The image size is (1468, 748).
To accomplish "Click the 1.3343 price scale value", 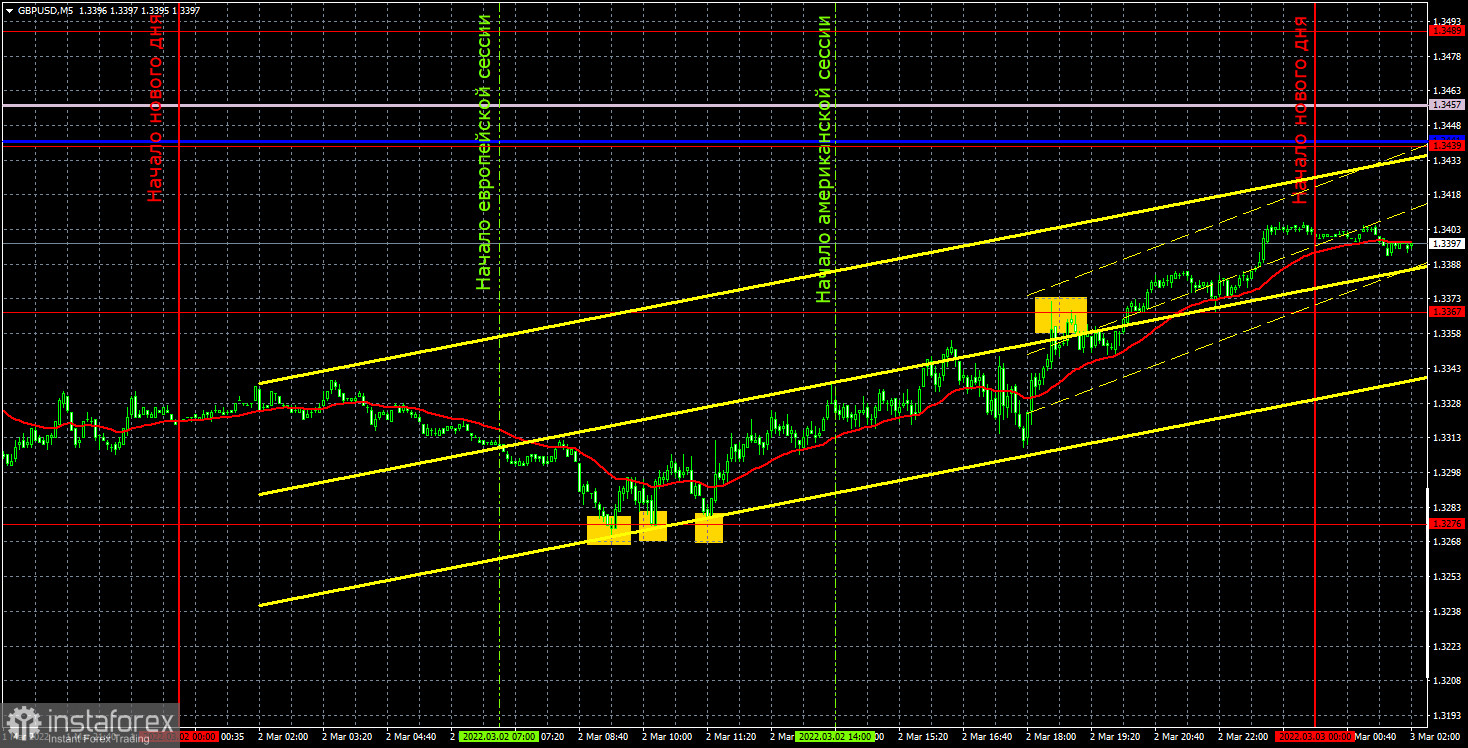I will (1447, 368).
